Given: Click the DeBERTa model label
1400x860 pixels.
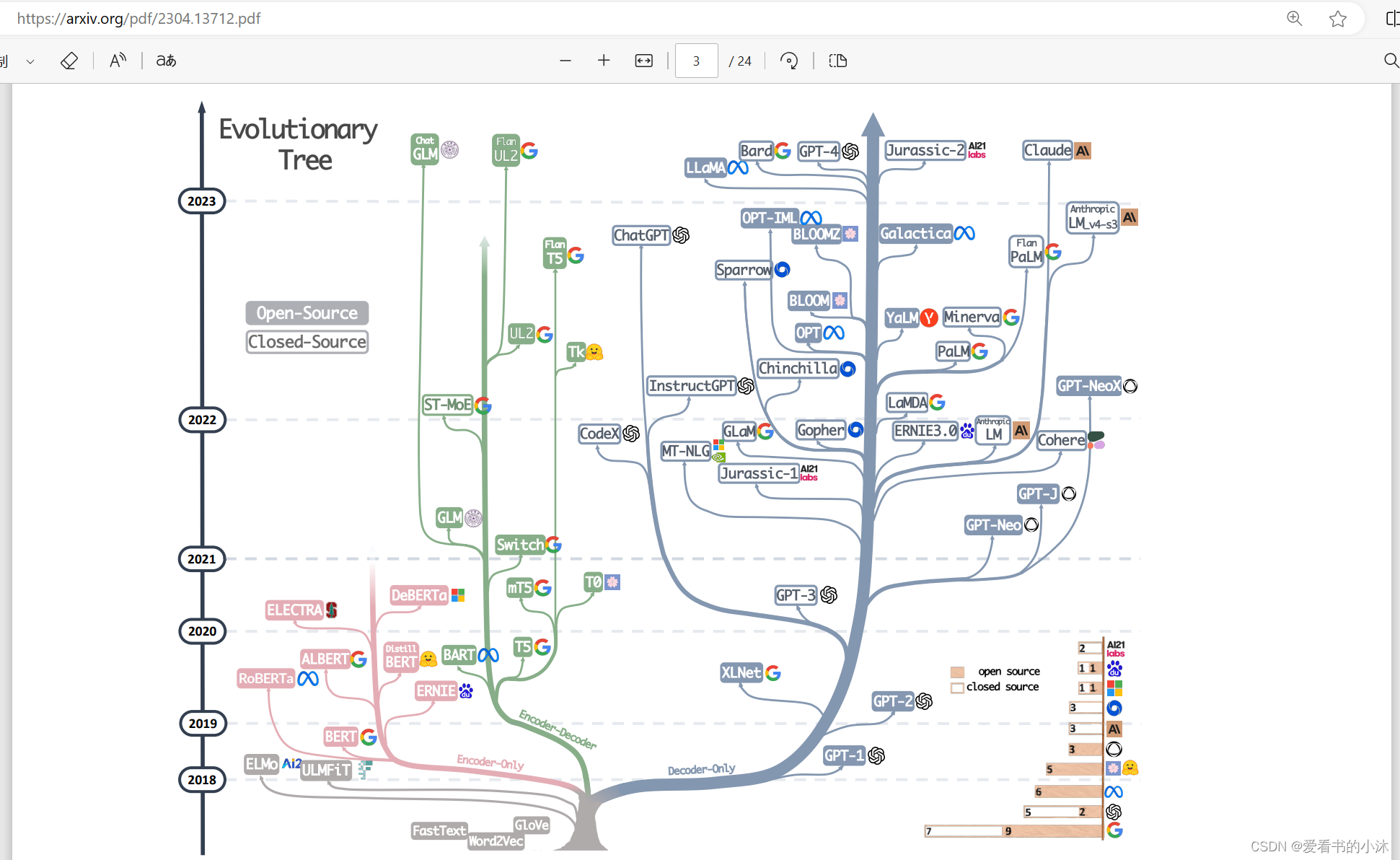Looking at the screenshot, I should pyautogui.click(x=419, y=595).
